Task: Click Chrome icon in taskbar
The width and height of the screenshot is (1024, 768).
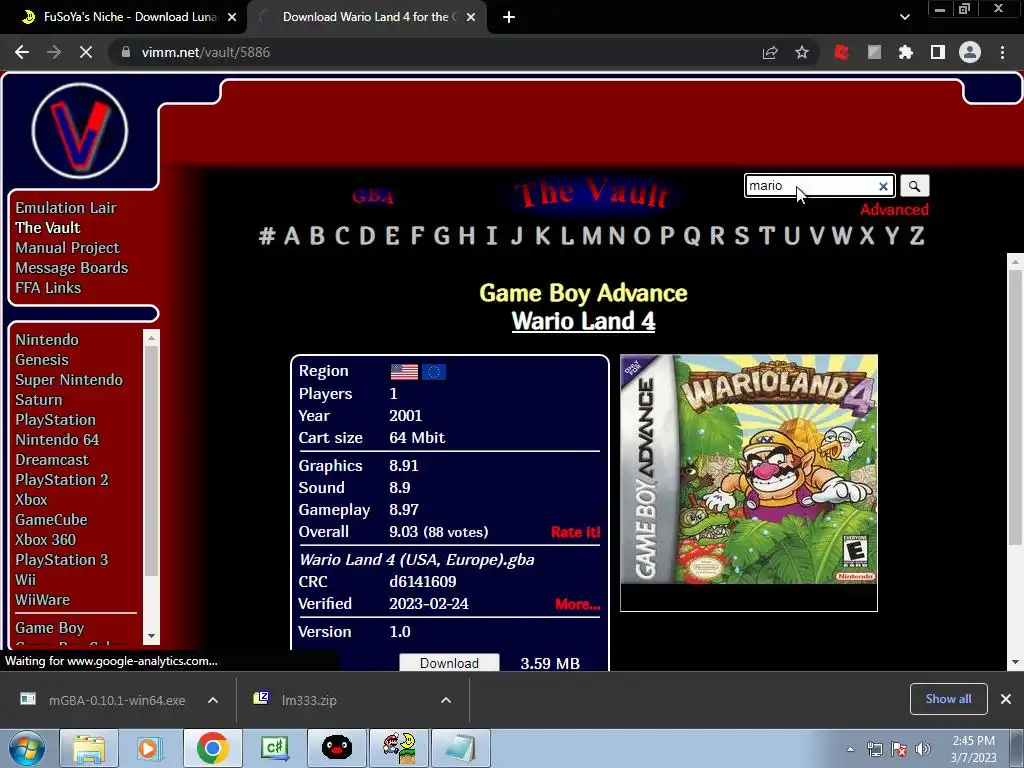Action: click(212, 748)
